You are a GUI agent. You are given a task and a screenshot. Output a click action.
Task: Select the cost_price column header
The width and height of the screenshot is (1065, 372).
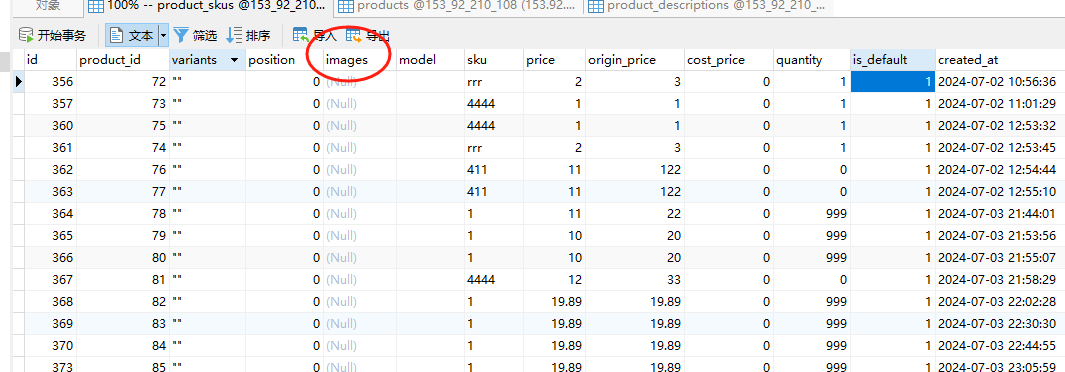729,60
